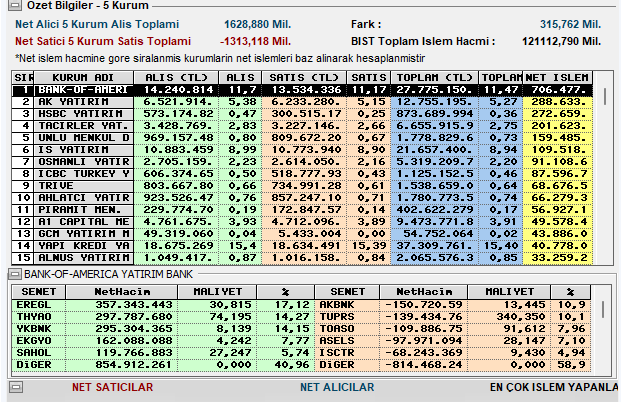Click the -1313,118 Mil. total sell value

255,41
